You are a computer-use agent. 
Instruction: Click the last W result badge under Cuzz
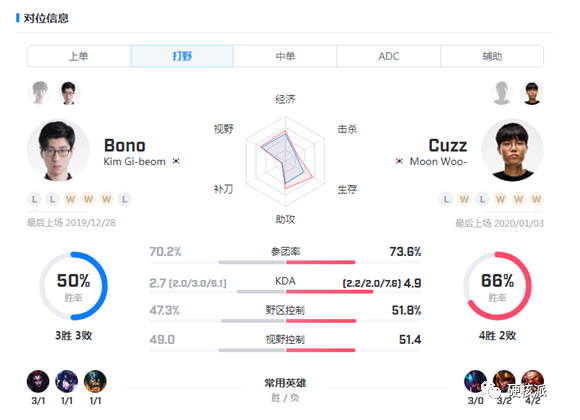(536, 199)
